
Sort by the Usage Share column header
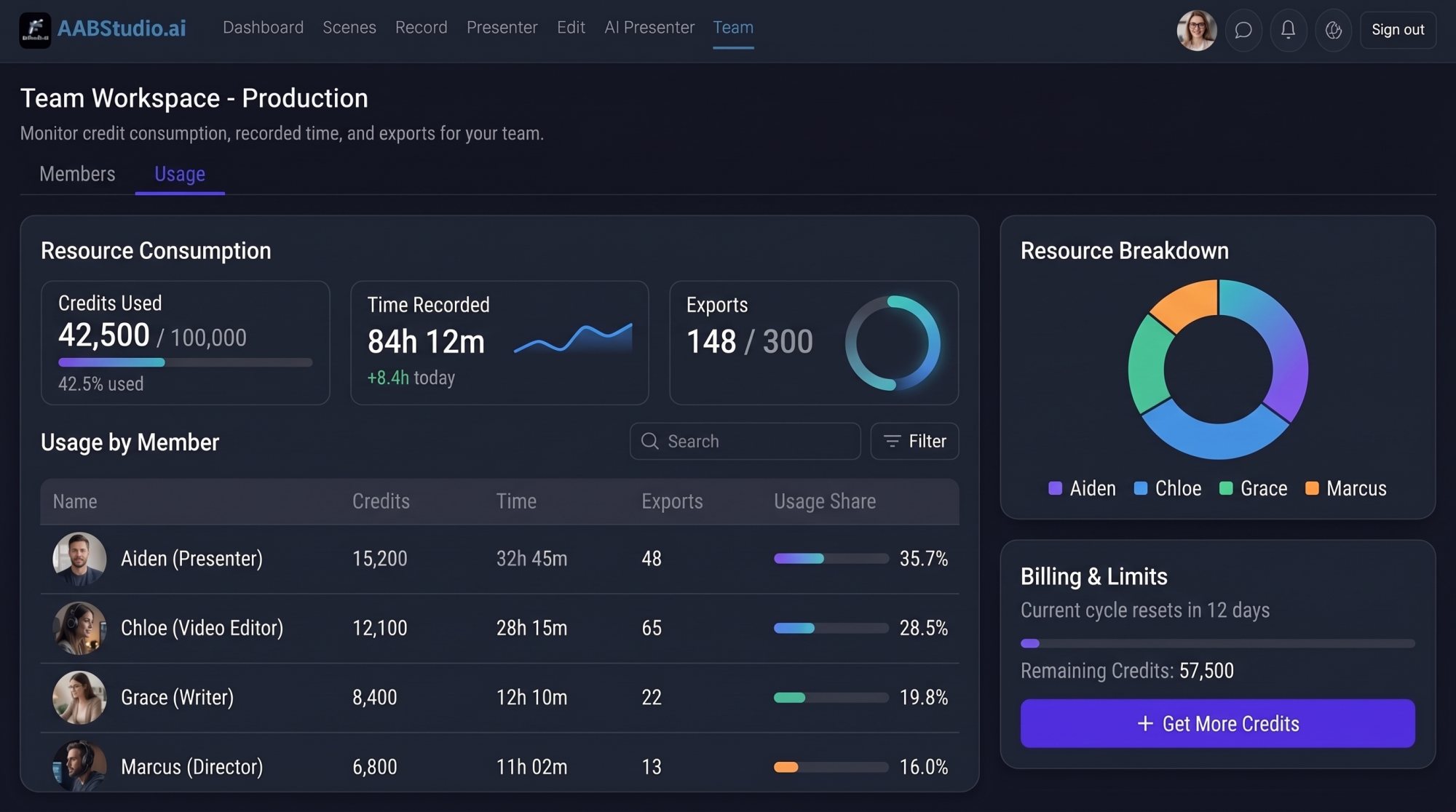pos(825,501)
